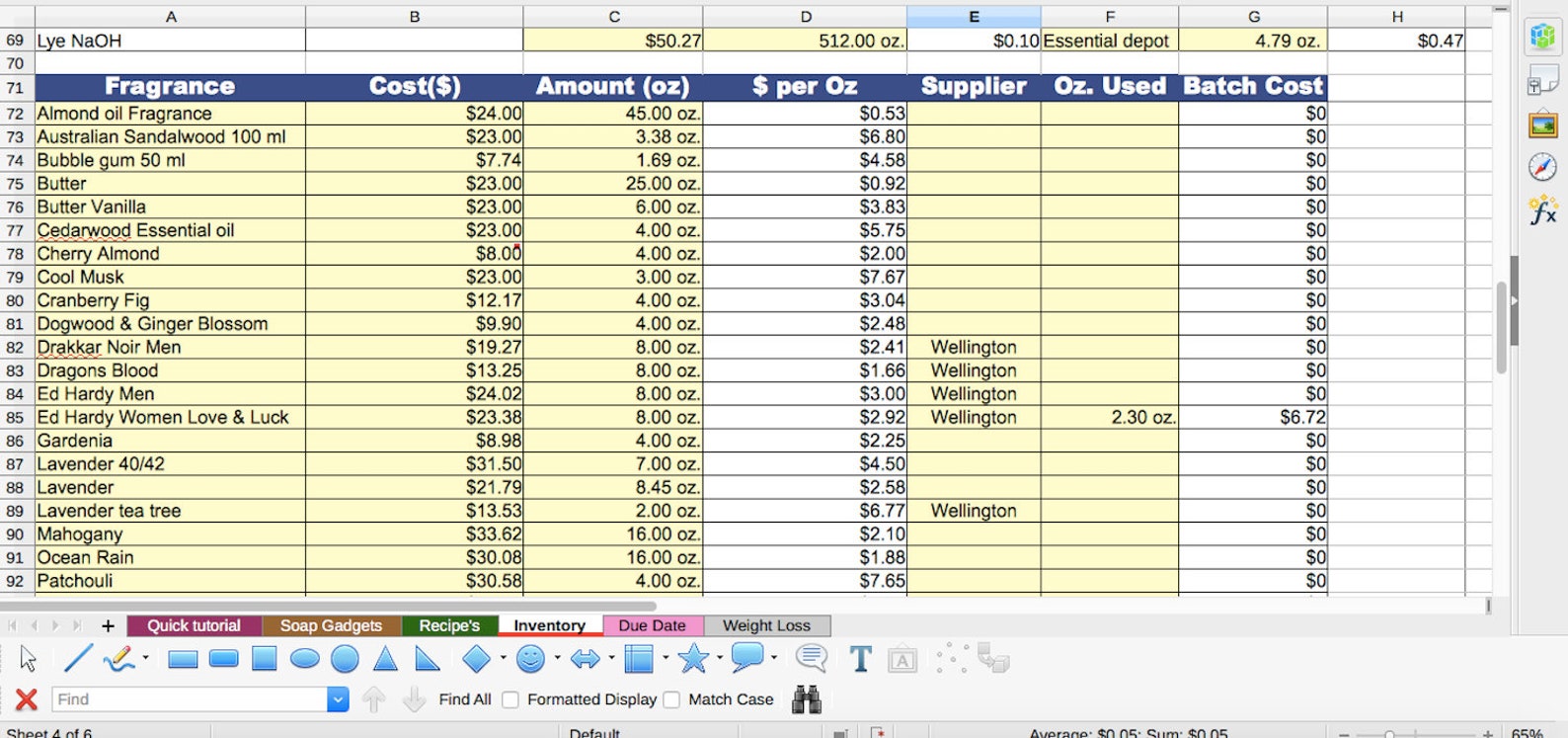
Task: Select the Right Triangle shape
Action: [x=427, y=658]
